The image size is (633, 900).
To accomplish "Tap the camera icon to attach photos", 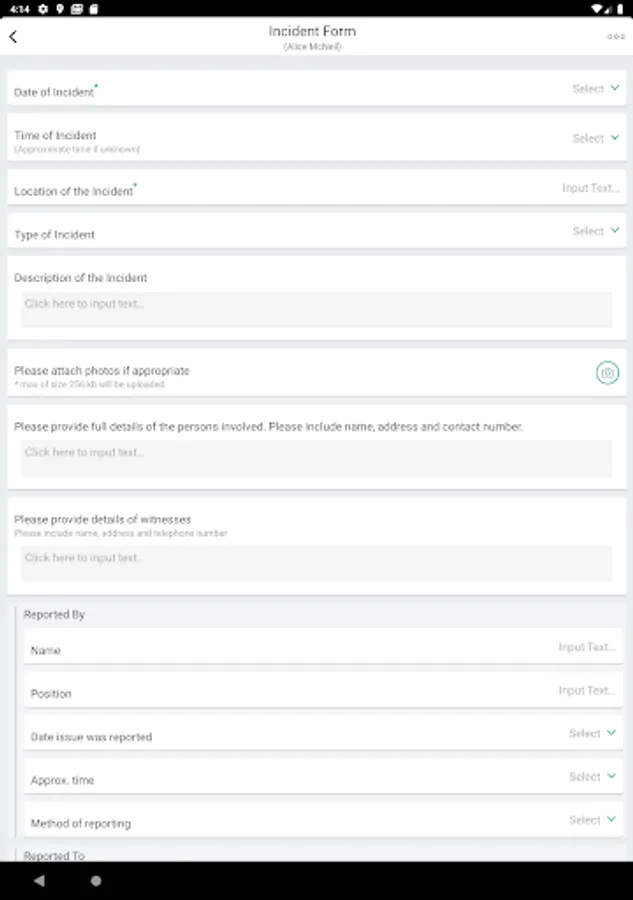I will click(x=607, y=373).
